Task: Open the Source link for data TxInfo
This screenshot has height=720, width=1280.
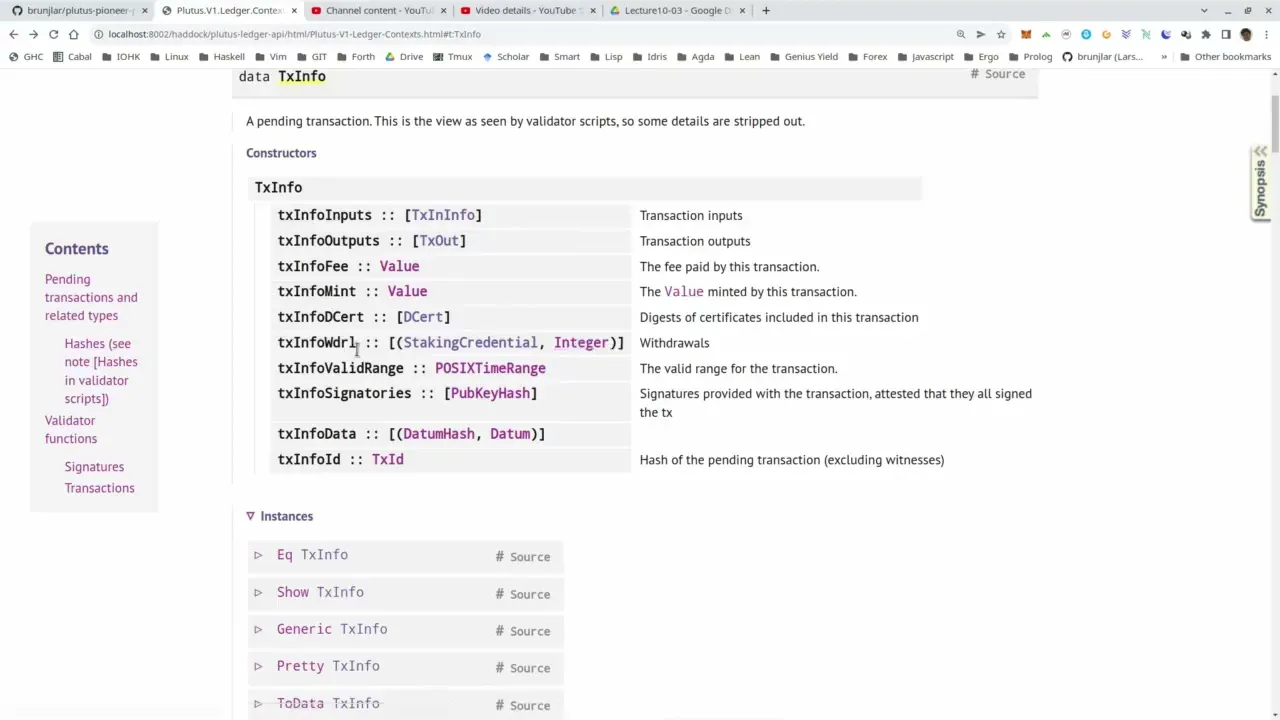Action: tap(1004, 74)
